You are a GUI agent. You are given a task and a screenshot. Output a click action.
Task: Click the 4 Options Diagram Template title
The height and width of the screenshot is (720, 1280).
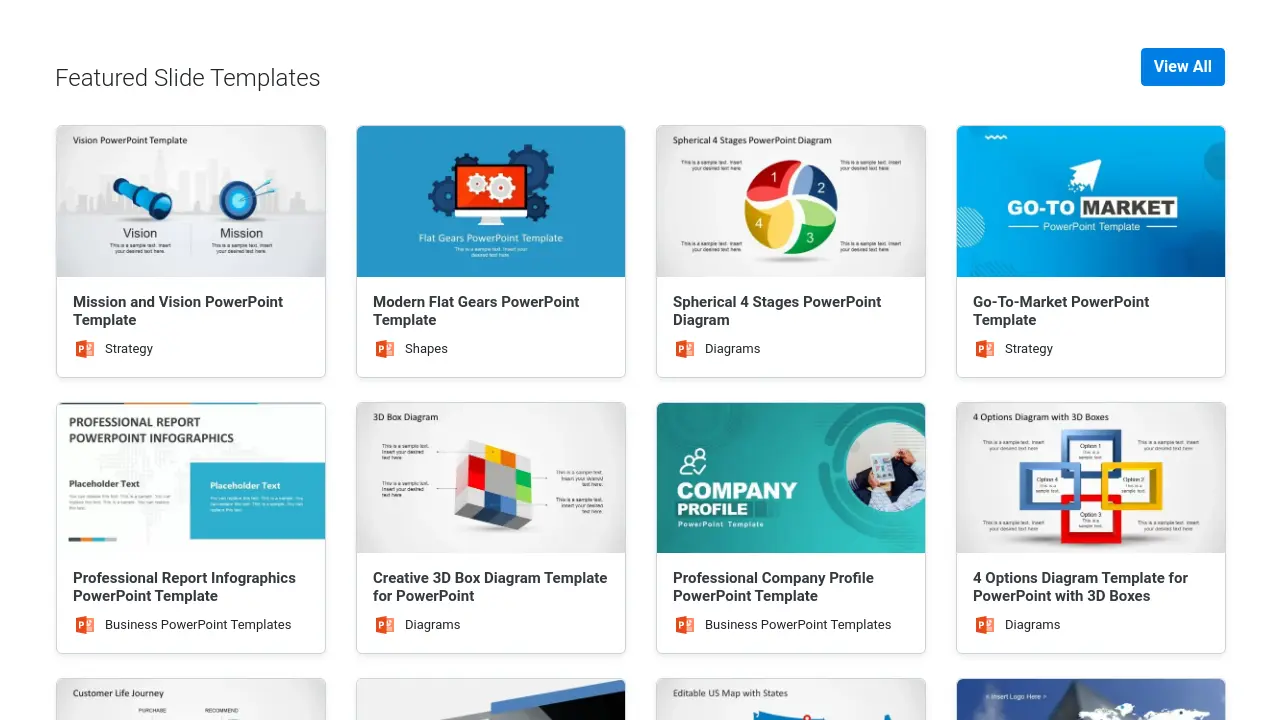point(1080,587)
